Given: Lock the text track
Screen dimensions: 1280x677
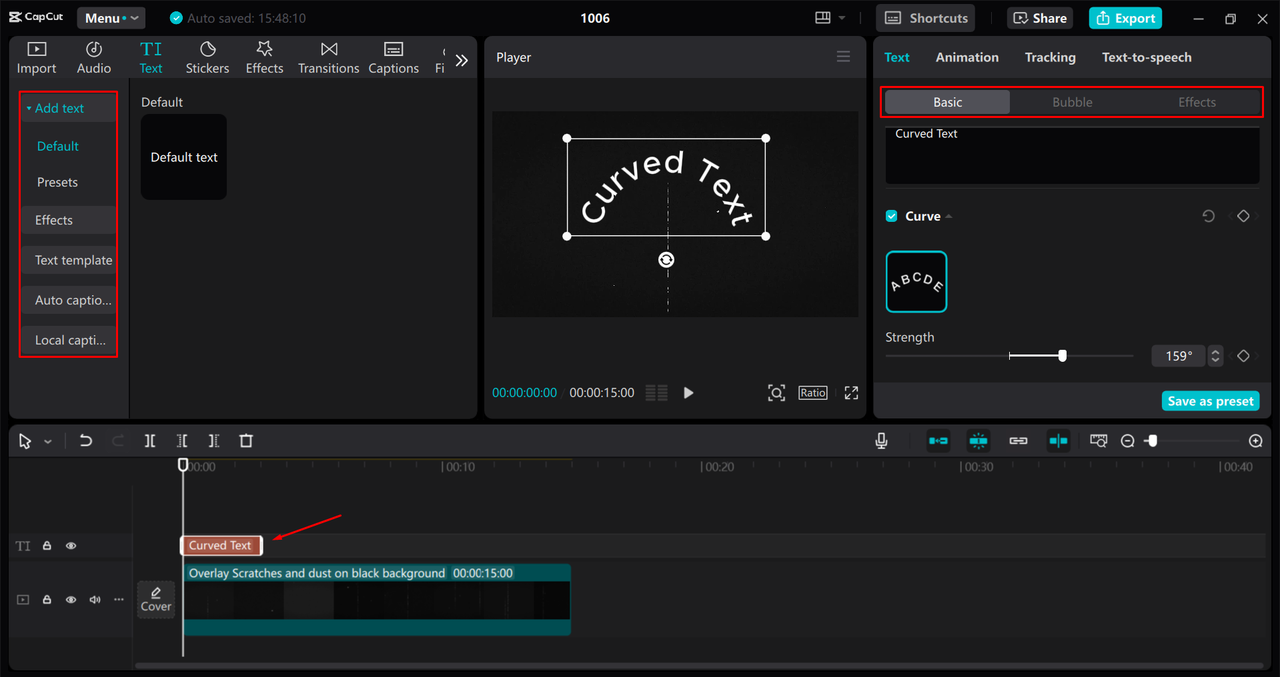Looking at the screenshot, I should [x=47, y=546].
